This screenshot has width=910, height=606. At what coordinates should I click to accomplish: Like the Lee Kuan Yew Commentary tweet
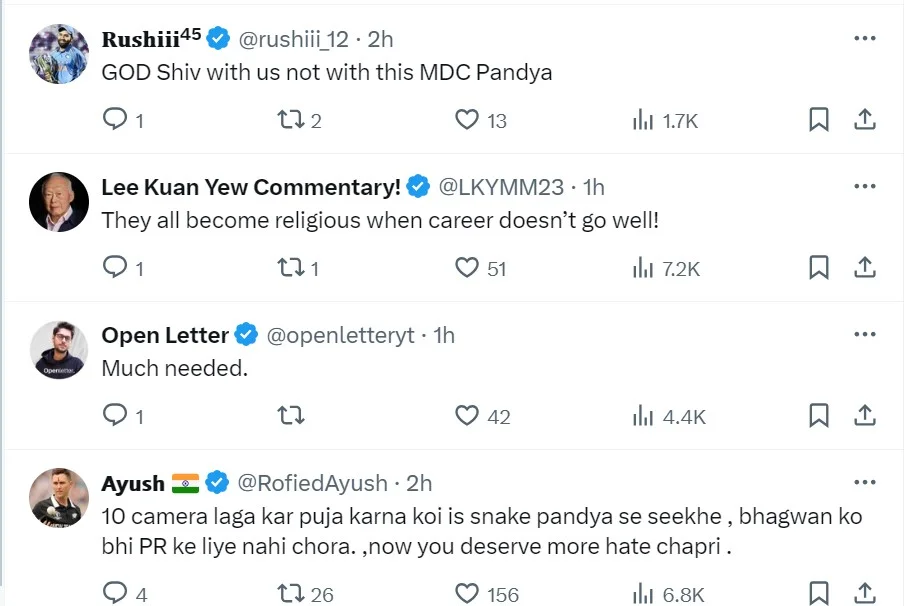[x=467, y=268]
